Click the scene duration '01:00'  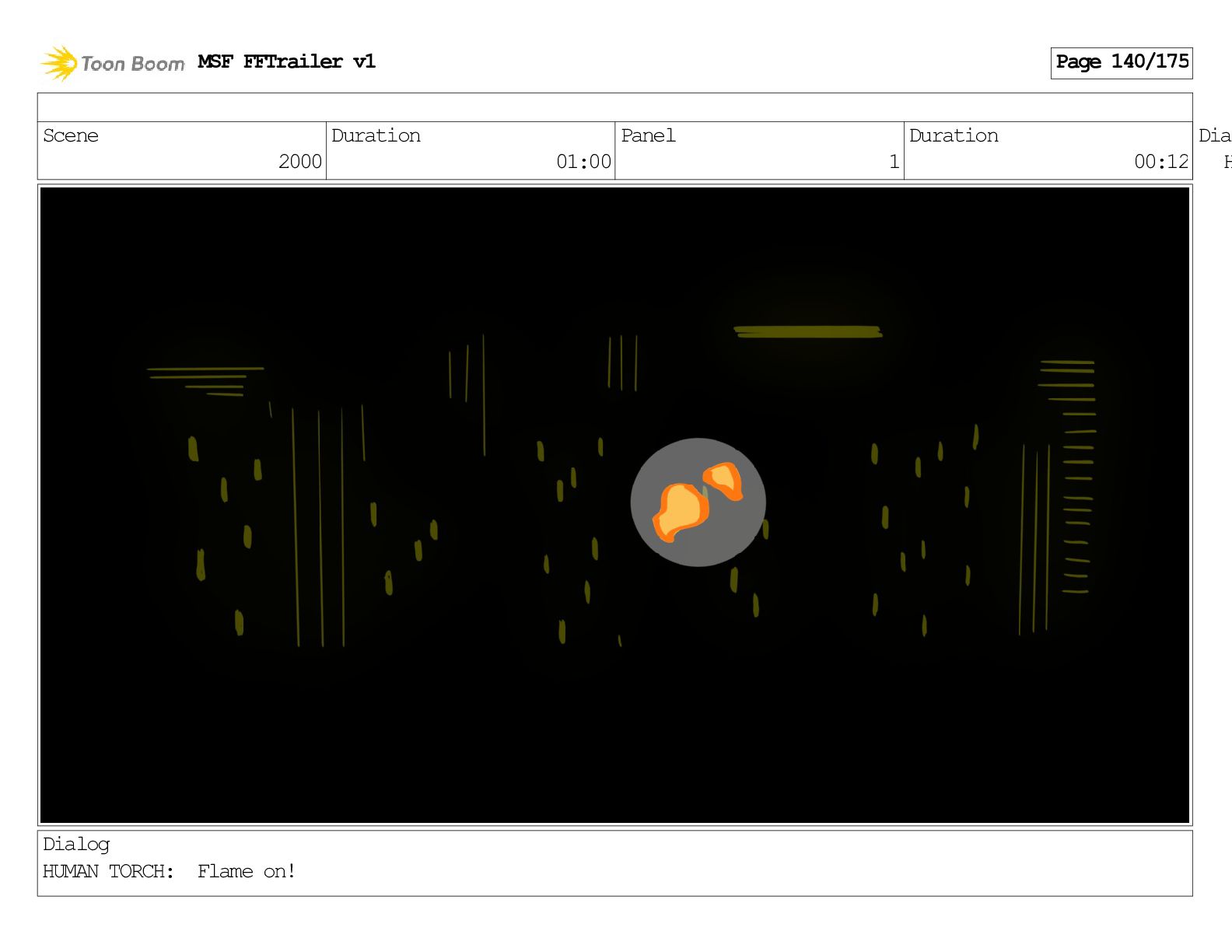(583, 162)
